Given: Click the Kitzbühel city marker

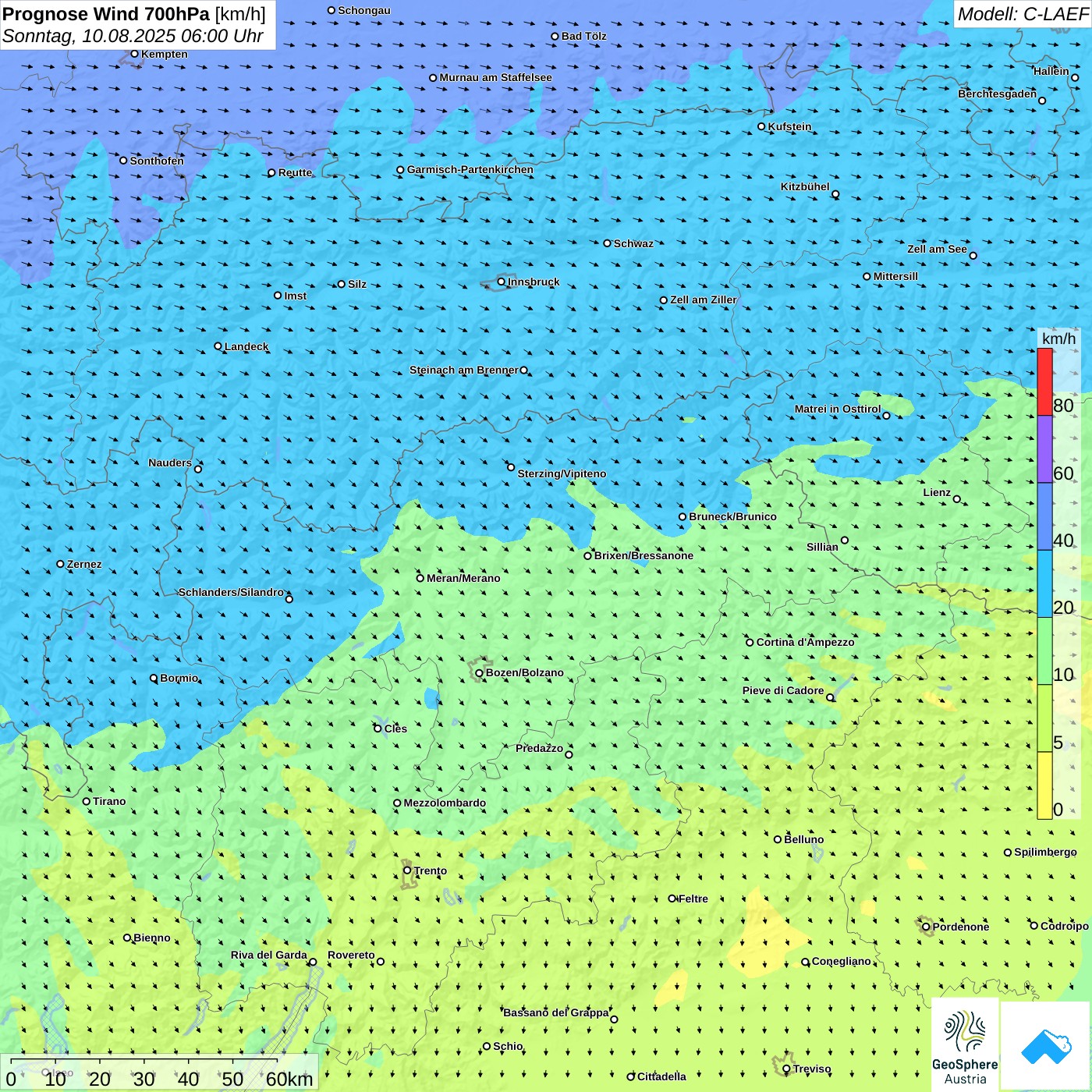Looking at the screenshot, I should click(x=835, y=194).
